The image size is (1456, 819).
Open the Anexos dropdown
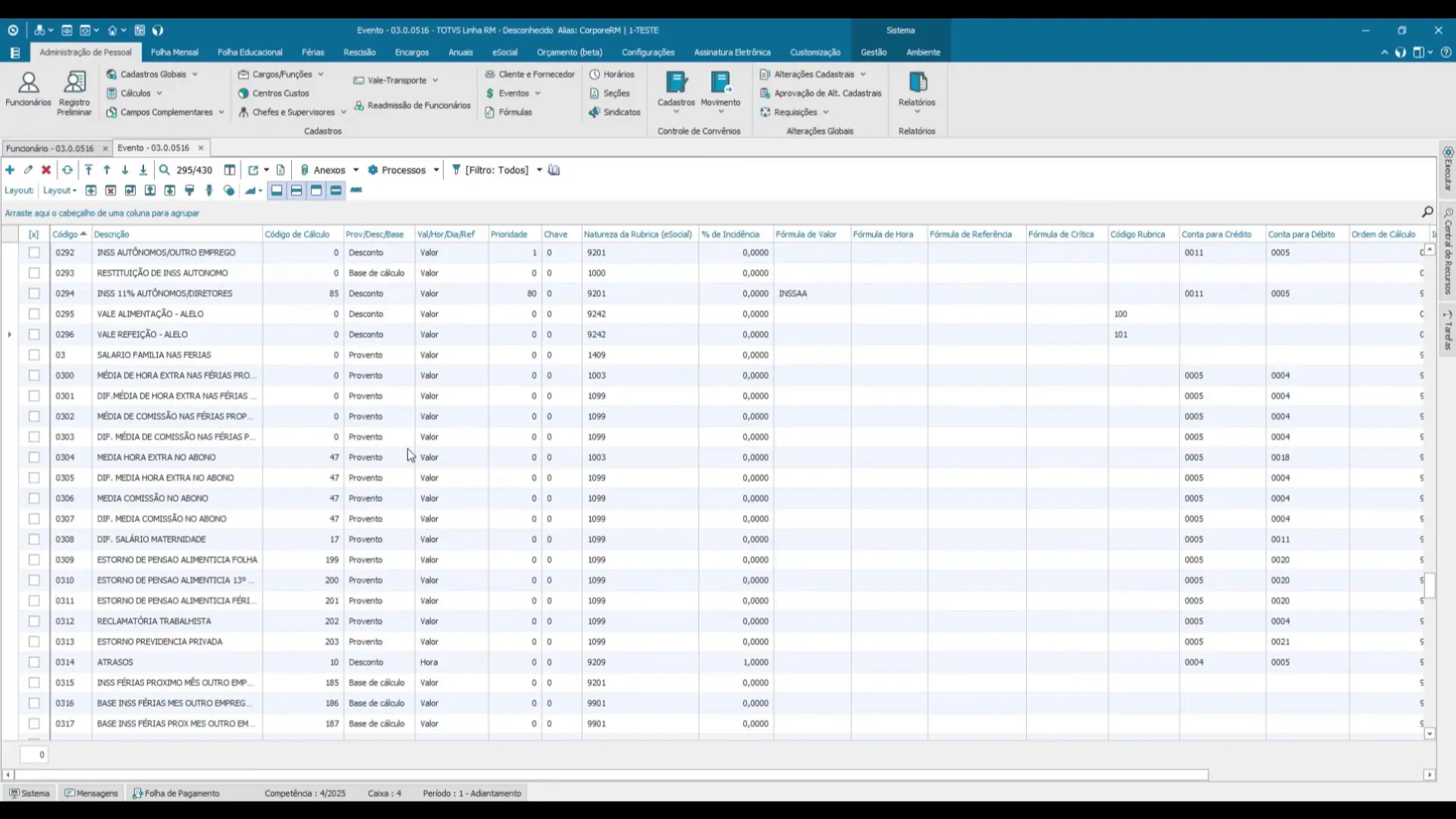tap(356, 170)
